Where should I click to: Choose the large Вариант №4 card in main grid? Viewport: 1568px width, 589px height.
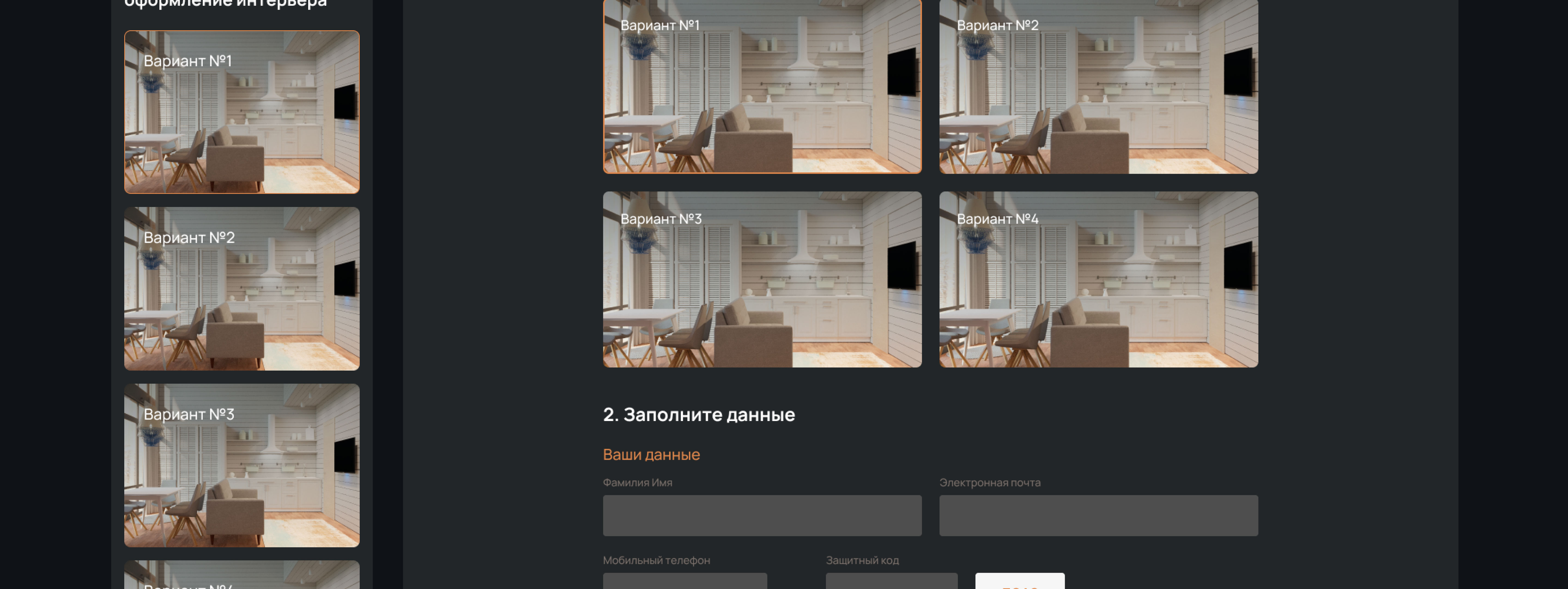(1099, 280)
